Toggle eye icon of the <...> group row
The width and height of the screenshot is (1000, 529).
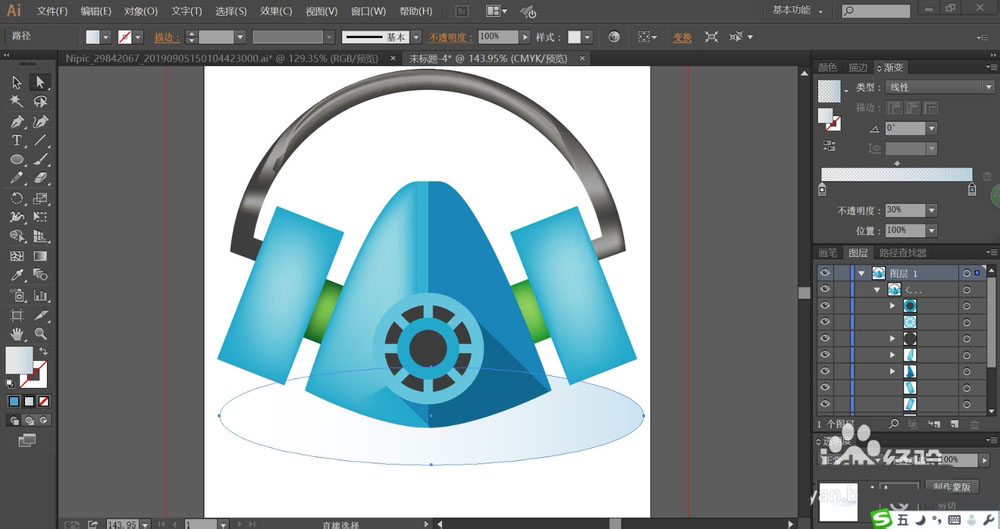[825, 289]
